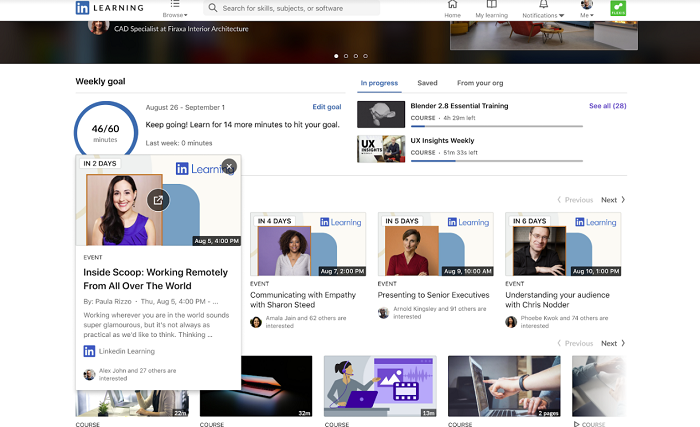700x427 pixels.
Task: Switch to Saved tab
Action: (x=427, y=83)
